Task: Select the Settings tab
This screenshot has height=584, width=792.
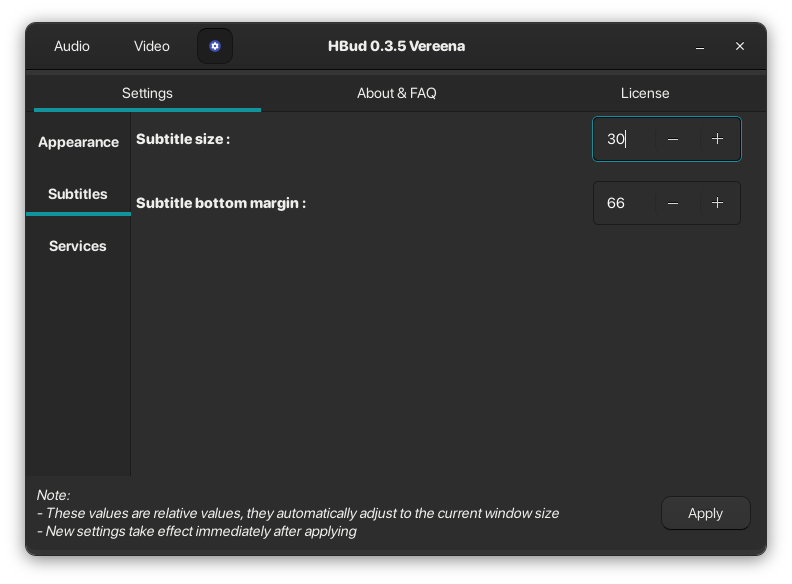Action: (147, 93)
